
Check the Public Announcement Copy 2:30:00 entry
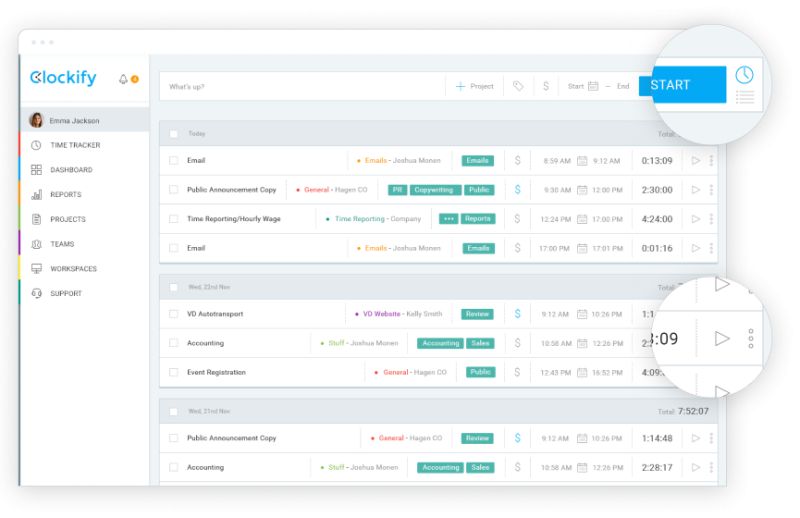point(174,189)
